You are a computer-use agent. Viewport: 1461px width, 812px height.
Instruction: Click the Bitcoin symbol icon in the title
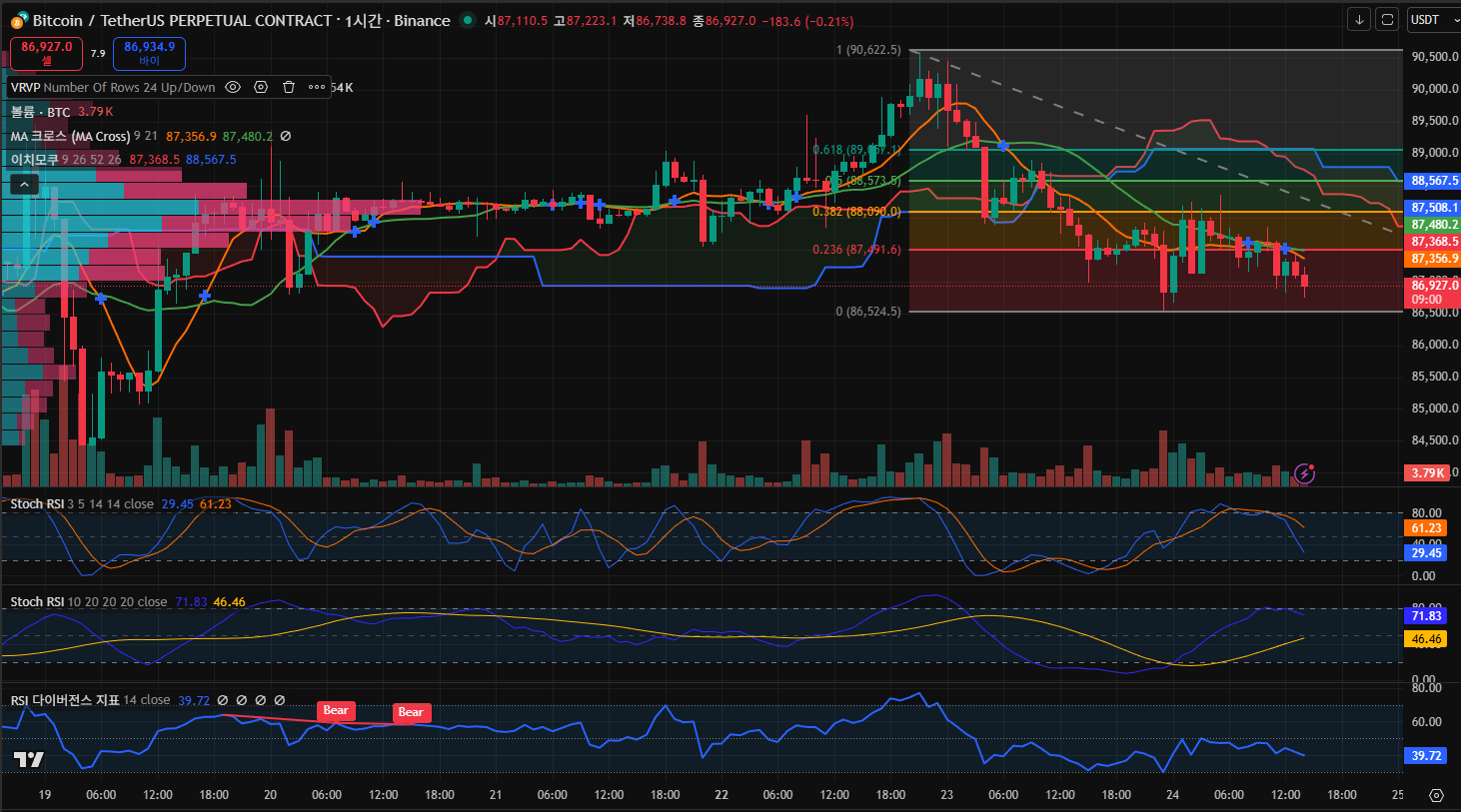tap(19, 21)
